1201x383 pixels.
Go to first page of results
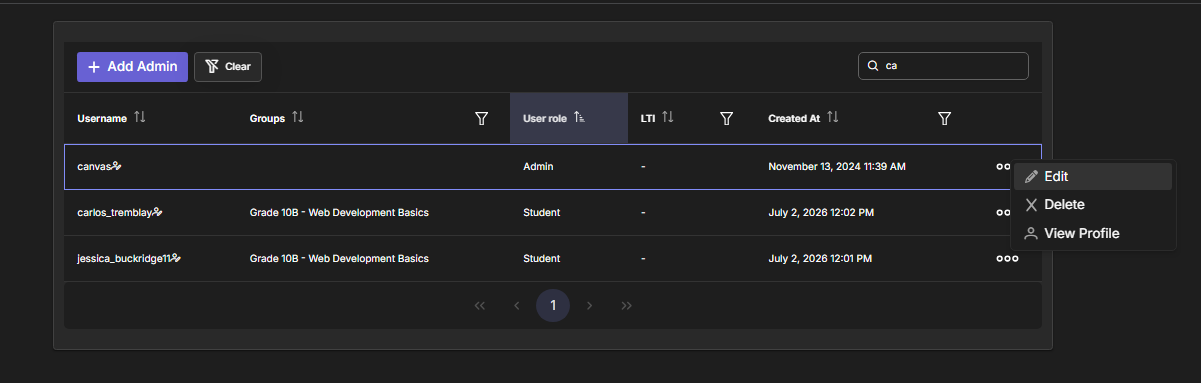480,305
